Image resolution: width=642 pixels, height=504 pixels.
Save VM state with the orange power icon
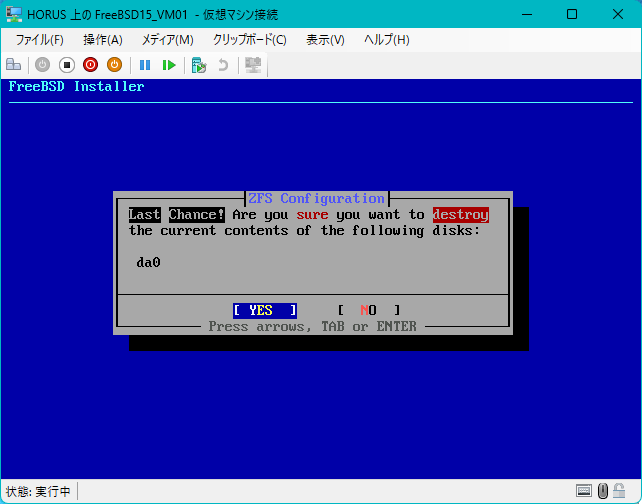115,65
